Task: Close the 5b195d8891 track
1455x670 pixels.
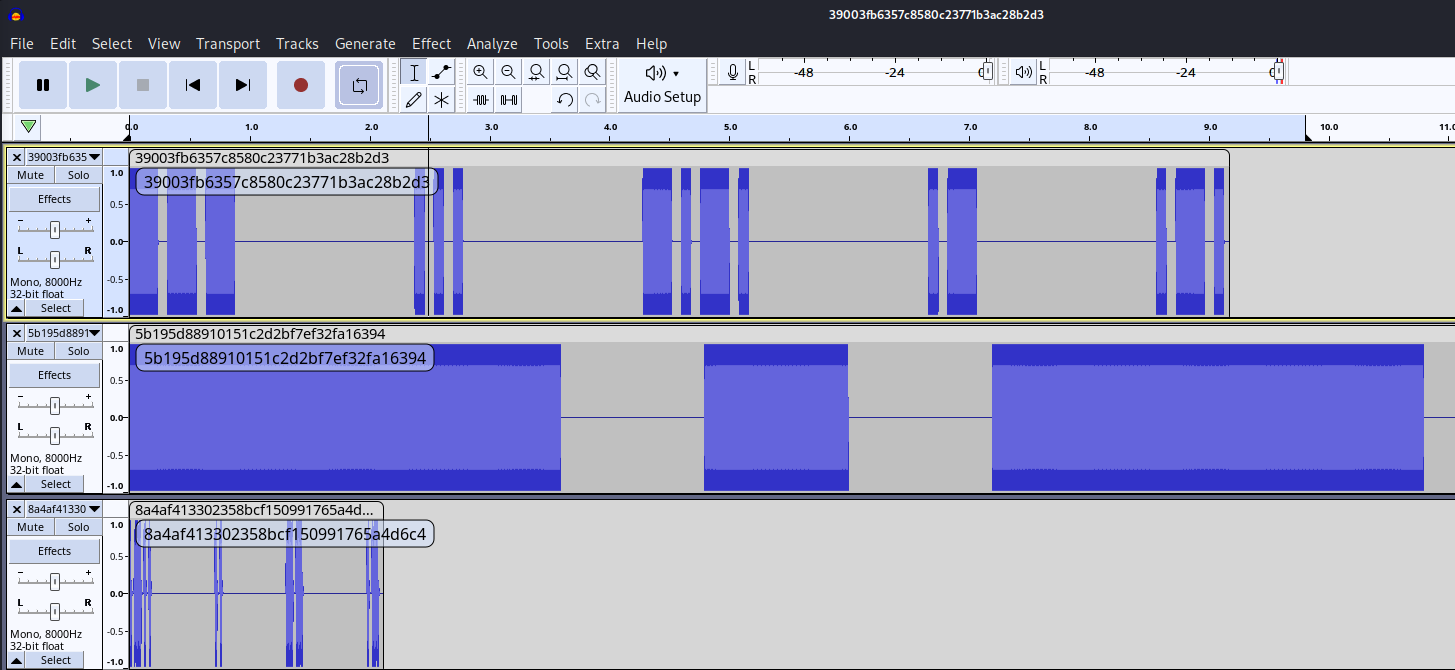Action: [17, 333]
